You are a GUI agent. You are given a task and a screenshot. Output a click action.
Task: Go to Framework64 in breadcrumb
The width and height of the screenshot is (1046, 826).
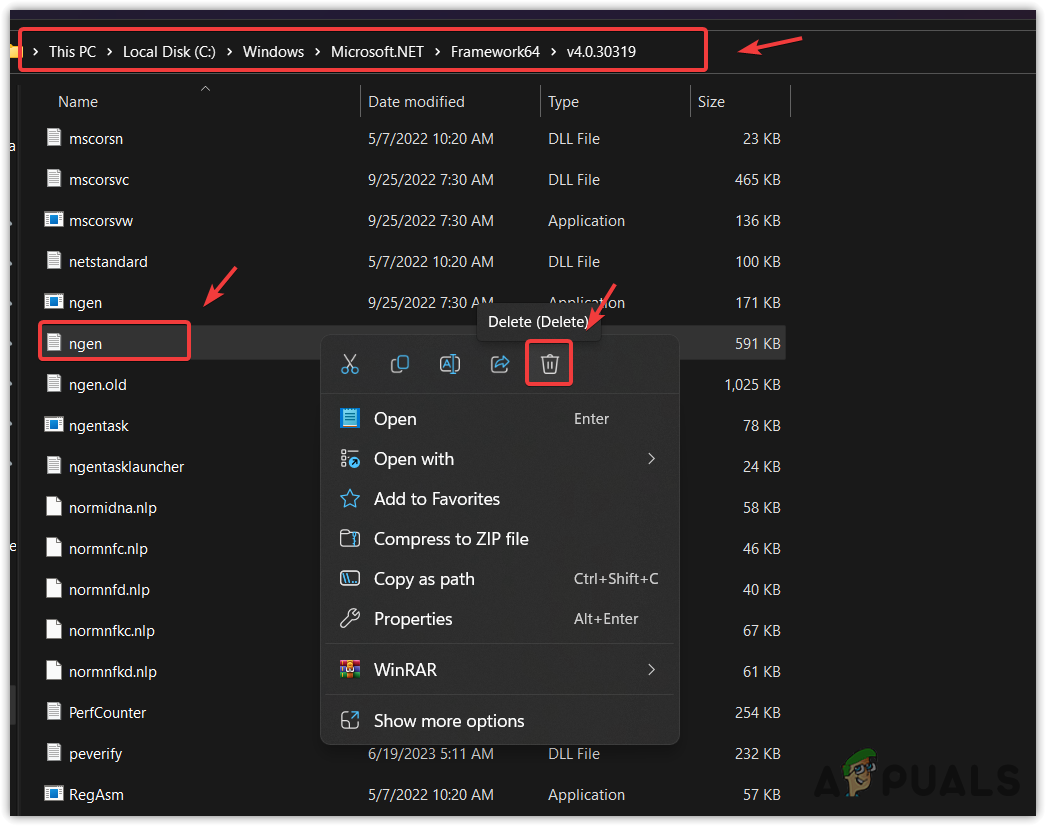pos(495,51)
